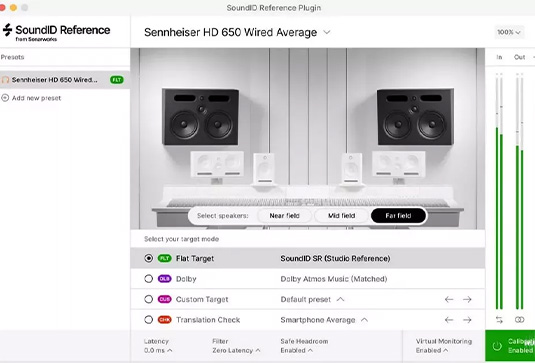
Task: Select the Sennheiser HD 650 Wired preset
Action: click(x=65, y=80)
